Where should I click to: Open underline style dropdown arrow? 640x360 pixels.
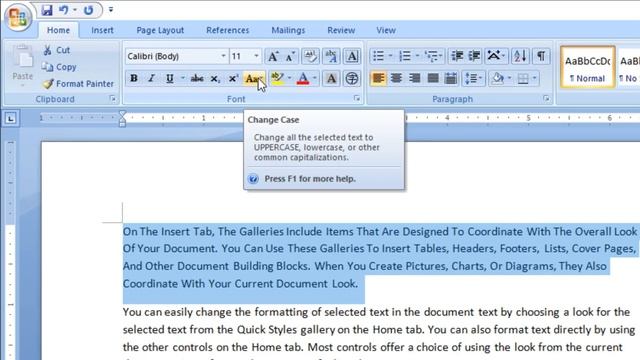(x=182, y=78)
